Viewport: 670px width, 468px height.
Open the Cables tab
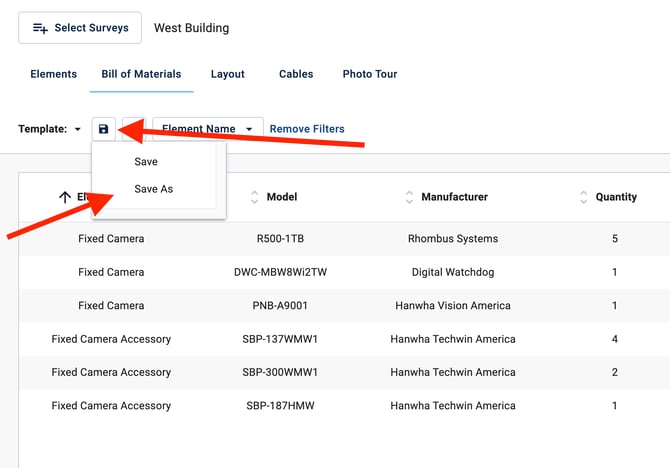click(x=296, y=74)
